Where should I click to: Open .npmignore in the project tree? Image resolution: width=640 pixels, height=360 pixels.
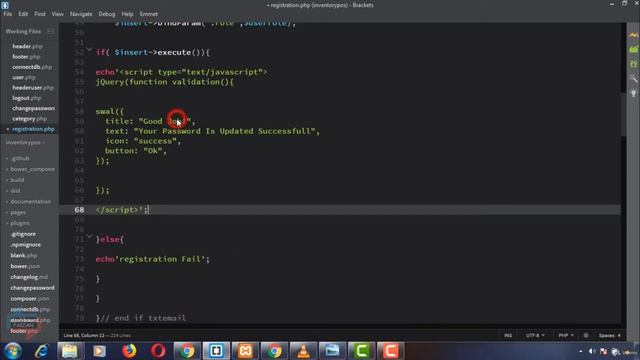coord(26,245)
